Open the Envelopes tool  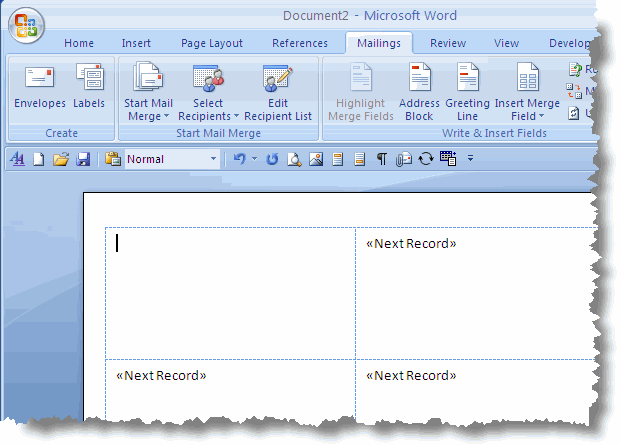(x=40, y=88)
